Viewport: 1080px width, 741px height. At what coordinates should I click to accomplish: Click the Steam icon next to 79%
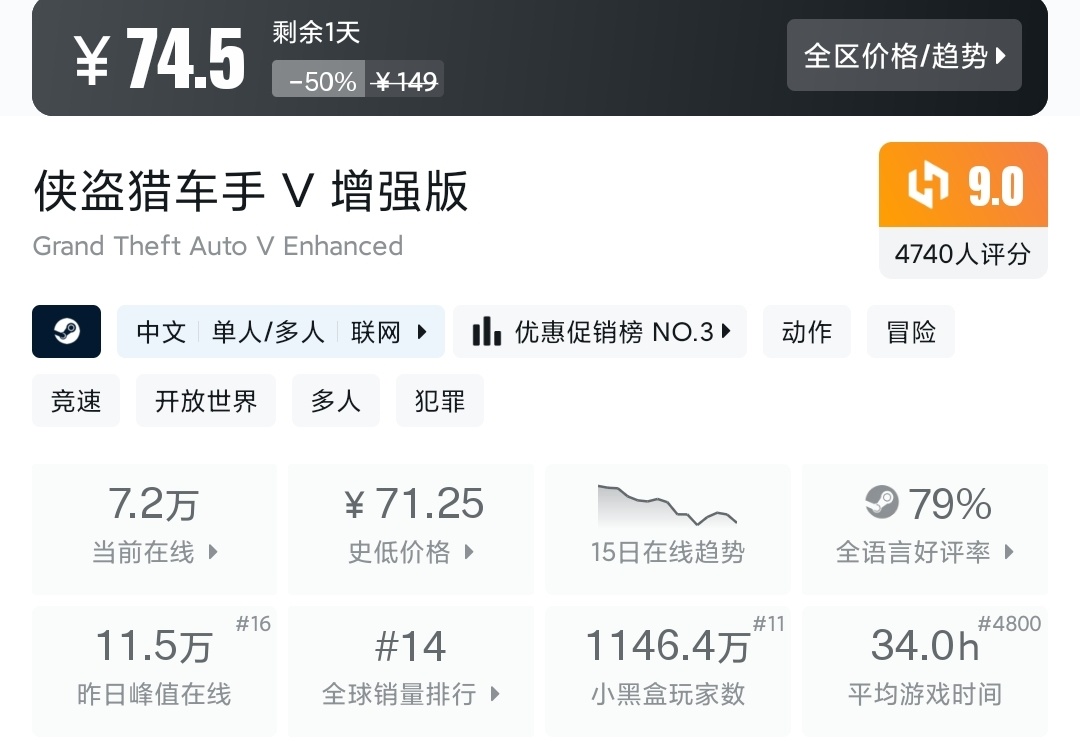[881, 502]
